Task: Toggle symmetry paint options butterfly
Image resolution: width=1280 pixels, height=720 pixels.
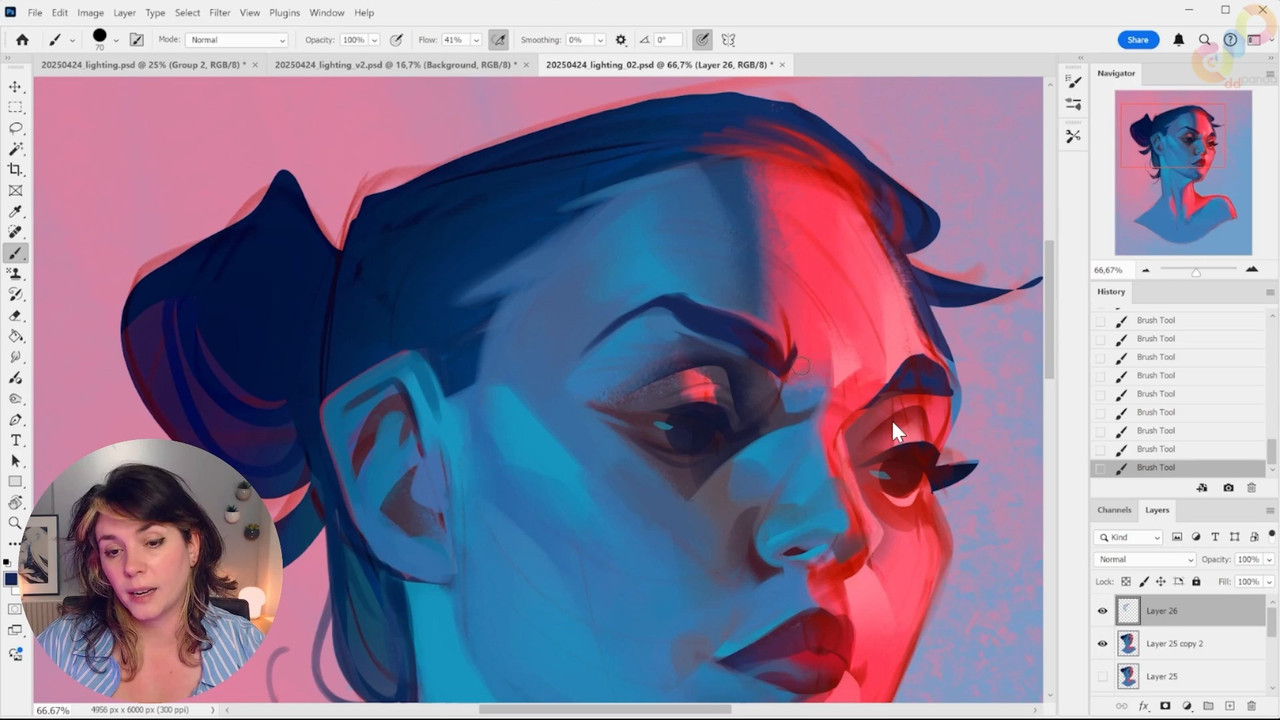Action: coord(728,40)
